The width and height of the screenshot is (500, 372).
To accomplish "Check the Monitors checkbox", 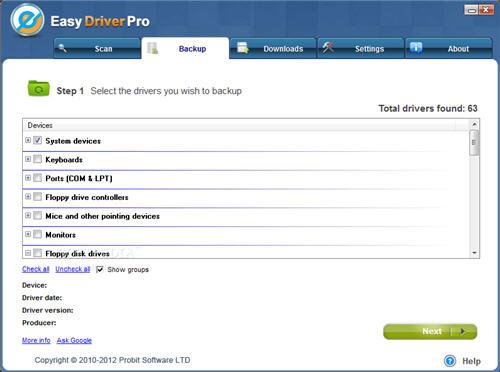I will [38, 234].
